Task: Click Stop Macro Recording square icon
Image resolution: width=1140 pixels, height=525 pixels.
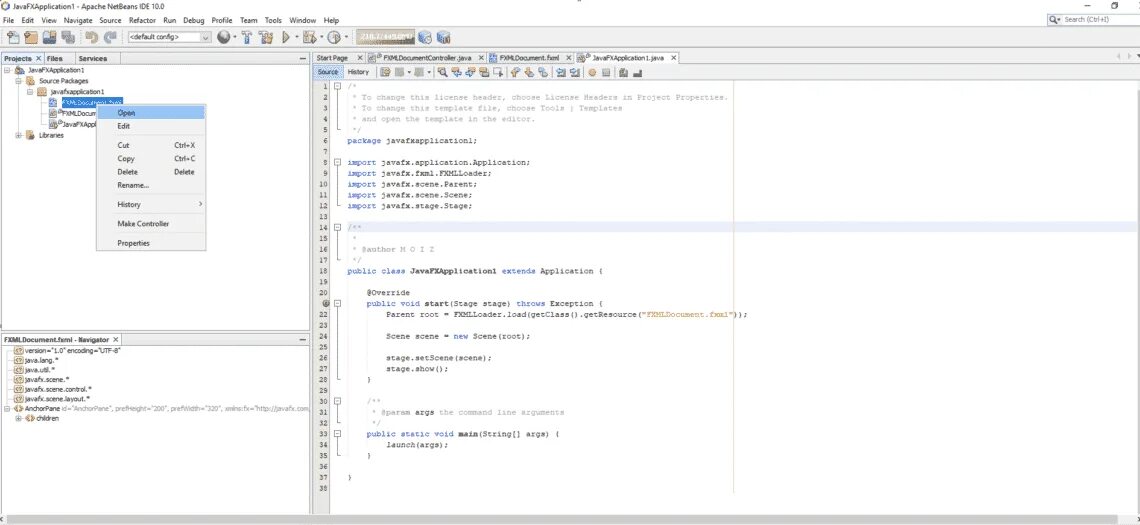Action: coord(606,72)
